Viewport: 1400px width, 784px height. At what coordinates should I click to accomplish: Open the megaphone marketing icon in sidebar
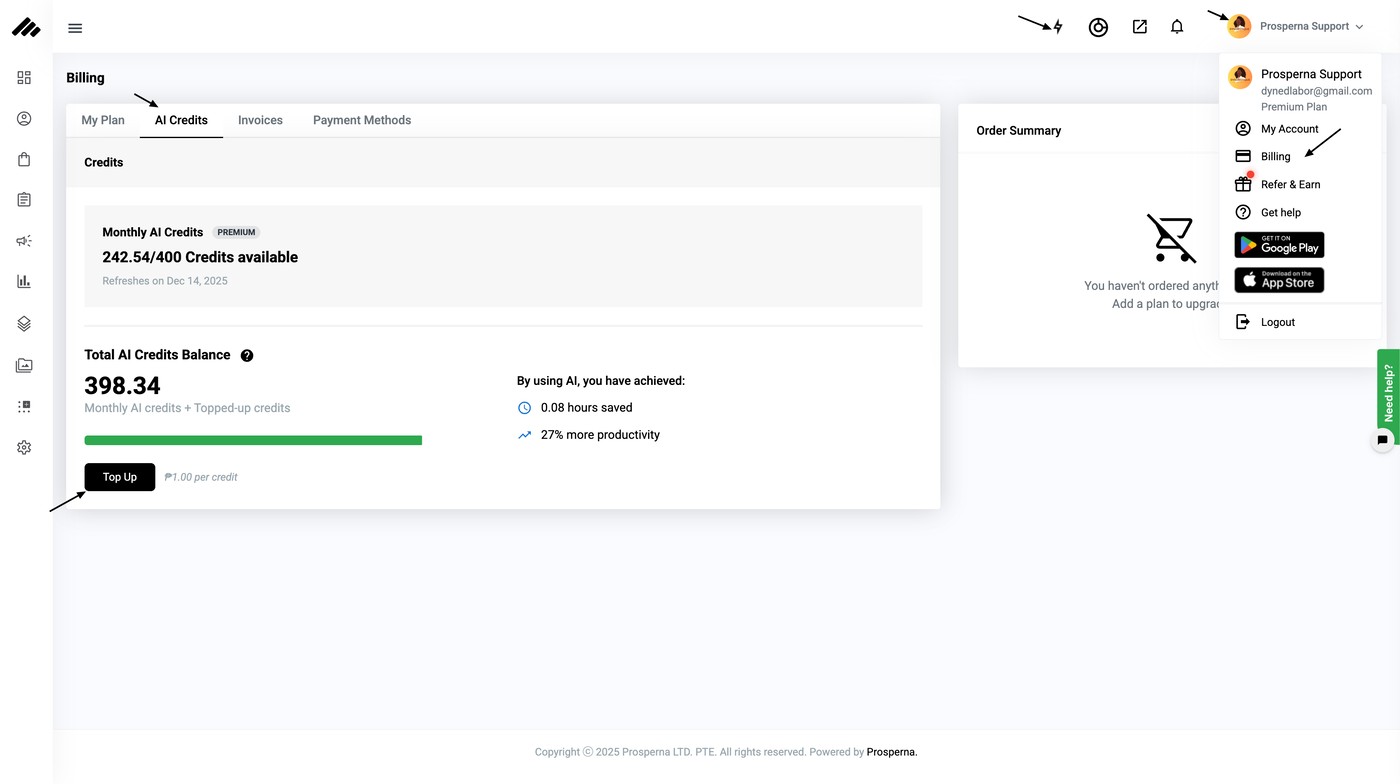coord(24,241)
